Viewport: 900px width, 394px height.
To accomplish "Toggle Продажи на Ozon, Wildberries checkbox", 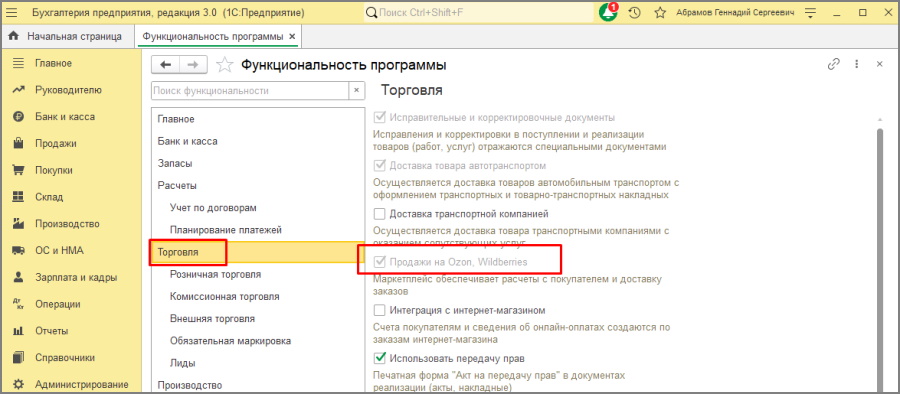I will (379, 262).
